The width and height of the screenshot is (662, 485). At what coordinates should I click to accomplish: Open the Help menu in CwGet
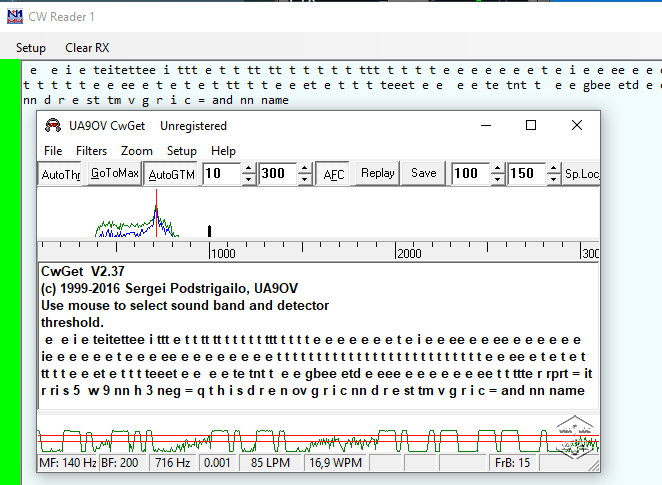coord(223,151)
